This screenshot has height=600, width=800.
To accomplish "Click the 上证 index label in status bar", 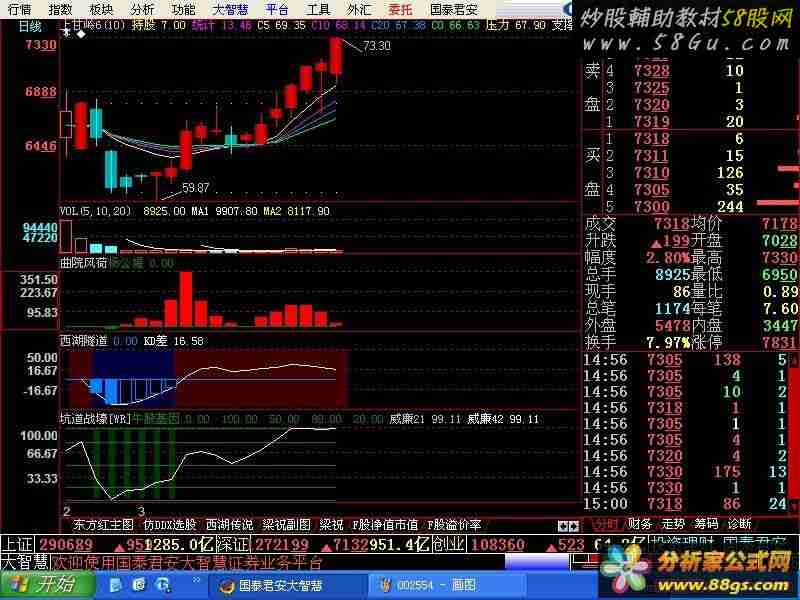I will pos(17,544).
